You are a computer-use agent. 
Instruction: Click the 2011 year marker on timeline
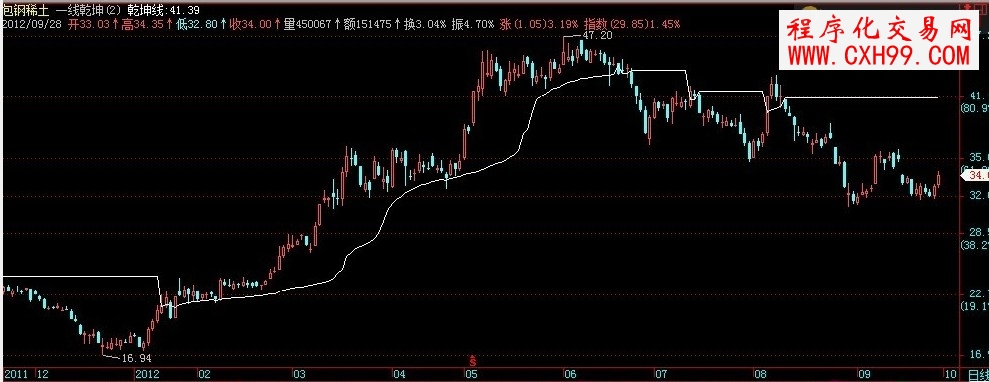coord(15,374)
